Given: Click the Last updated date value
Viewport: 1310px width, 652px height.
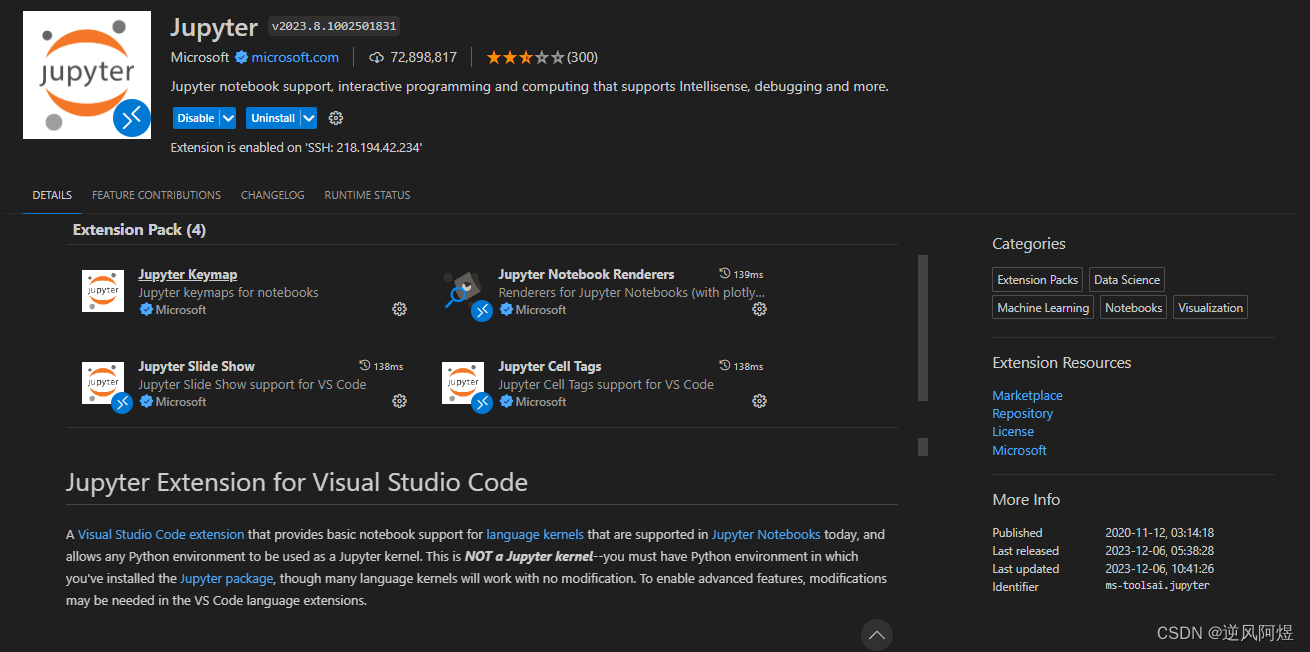Looking at the screenshot, I should pos(1159,569).
